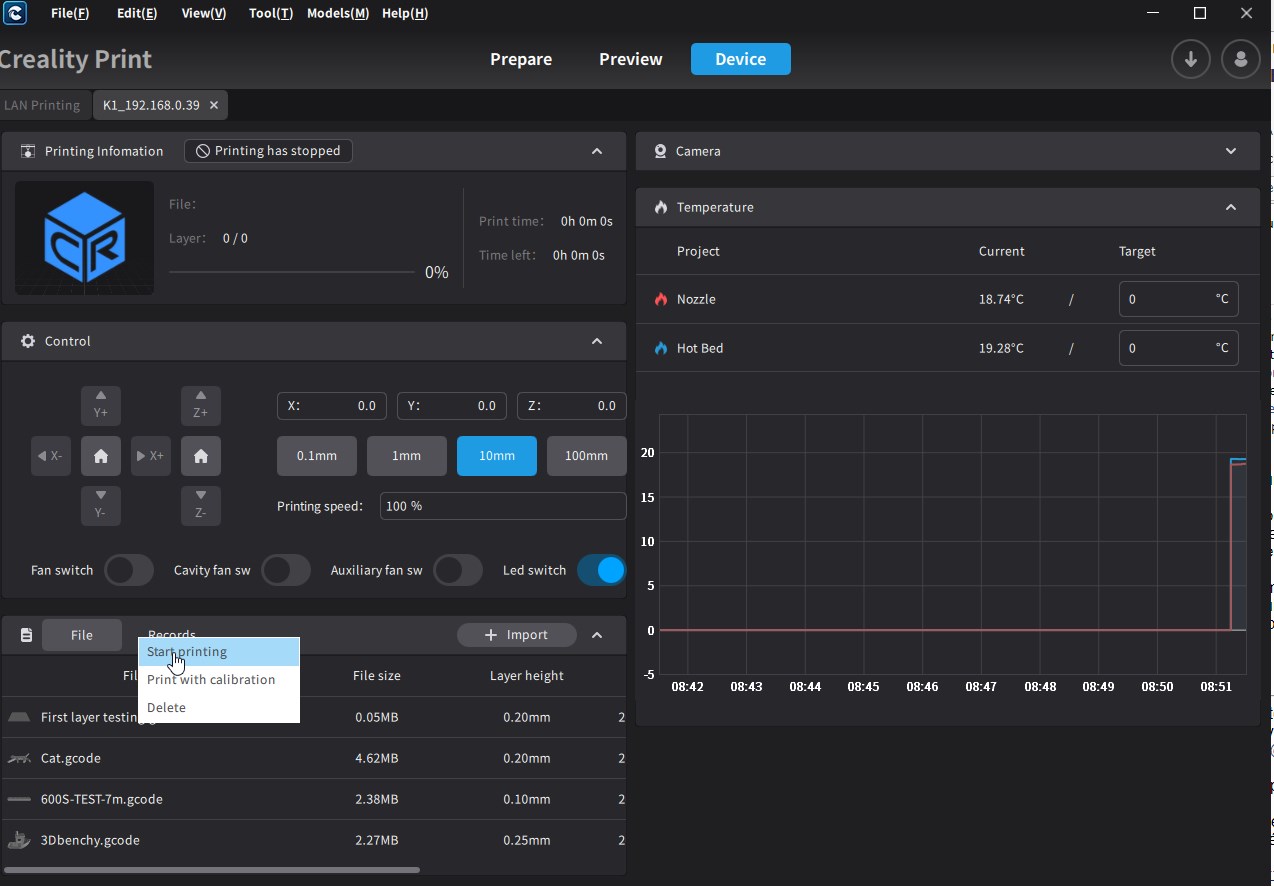Turn on the Fan switch
This screenshot has width=1274, height=886.
[128, 570]
